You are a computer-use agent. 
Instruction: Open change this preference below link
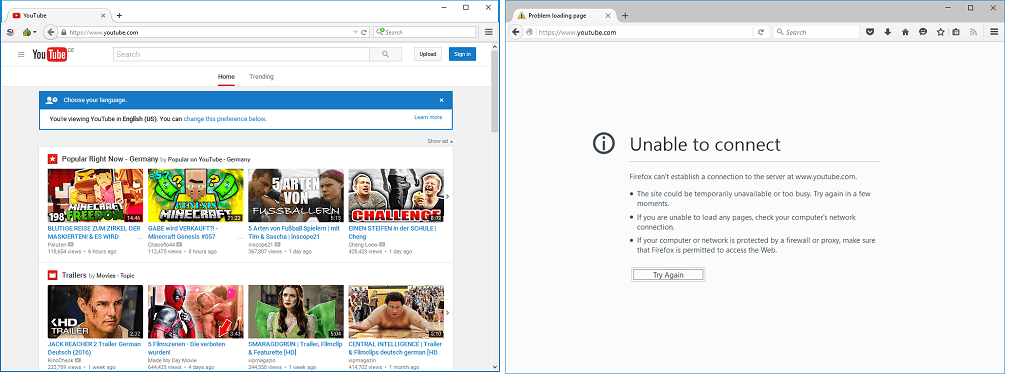[225, 119]
